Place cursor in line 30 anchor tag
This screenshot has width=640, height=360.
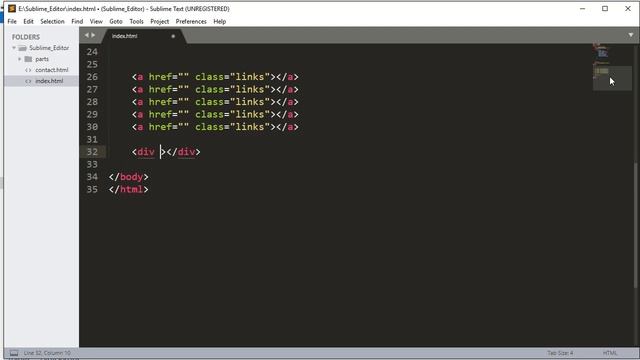215,127
